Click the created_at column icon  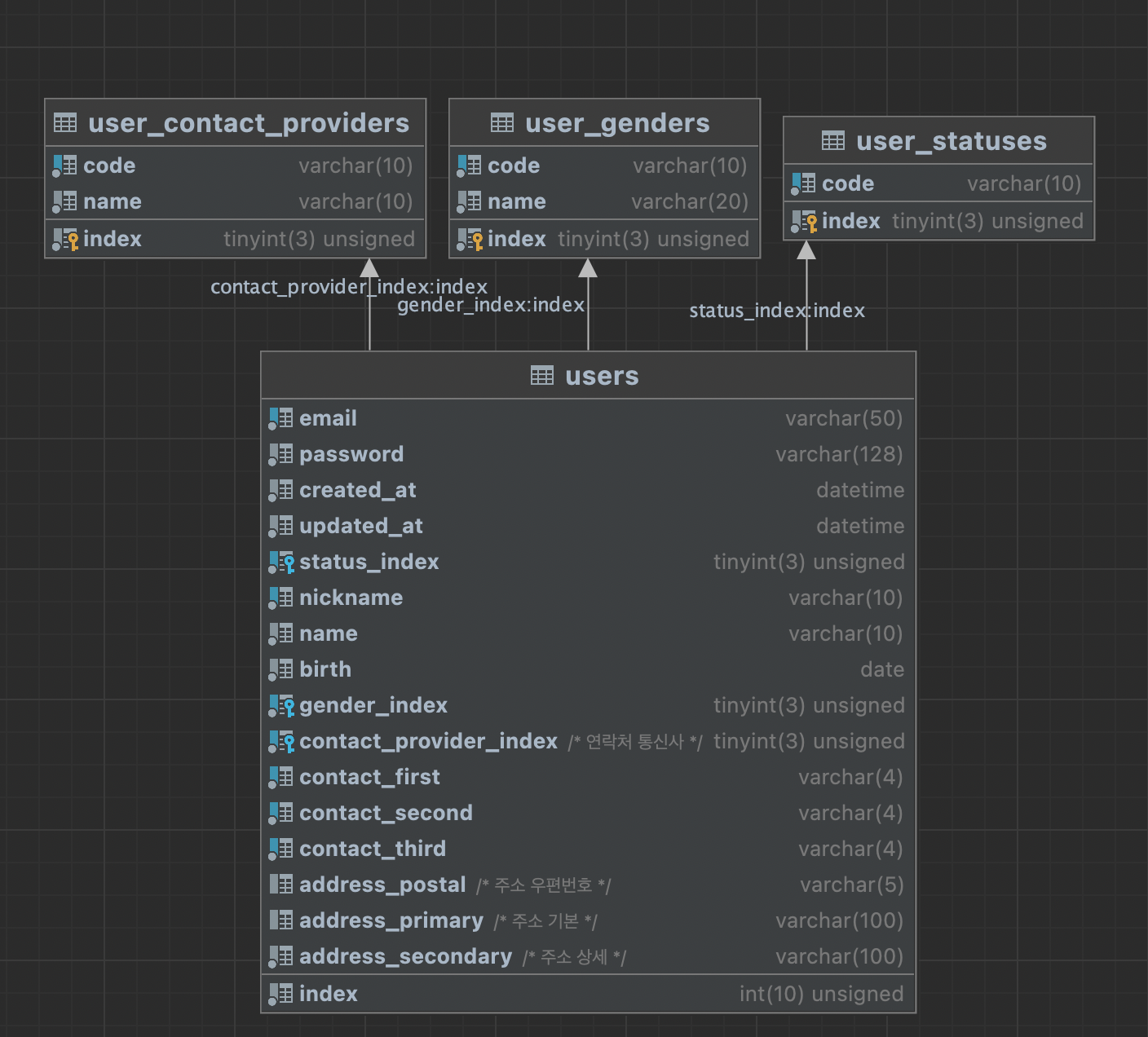[280, 490]
